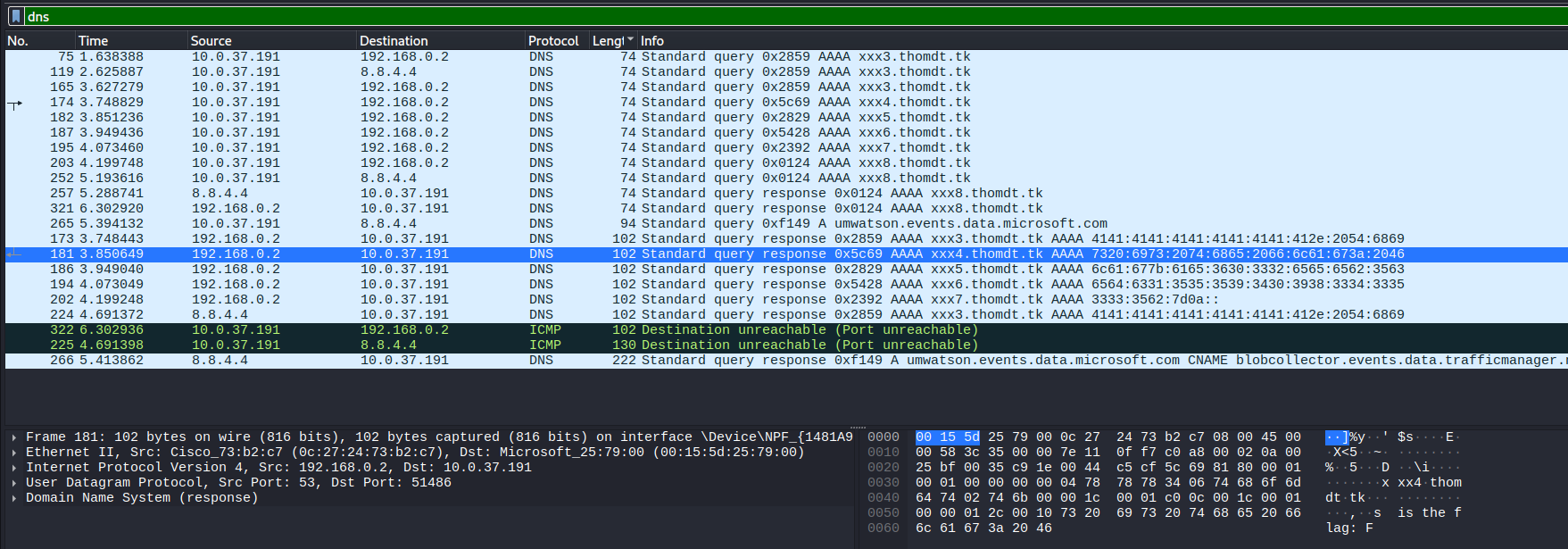This screenshot has width=1568, height=549.
Task: Sort by the Protocol column header
Action: tap(558, 40)
